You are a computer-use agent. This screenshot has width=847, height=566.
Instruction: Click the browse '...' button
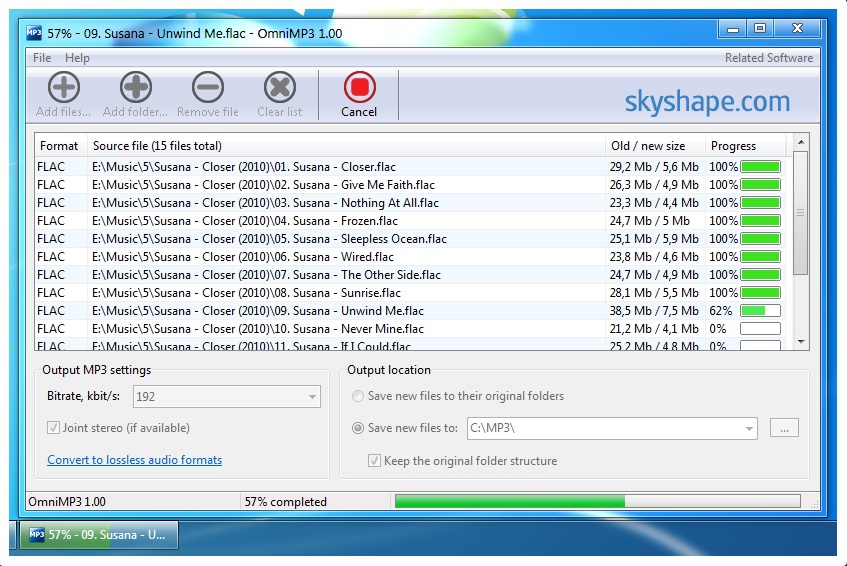[x=784, y=428]
